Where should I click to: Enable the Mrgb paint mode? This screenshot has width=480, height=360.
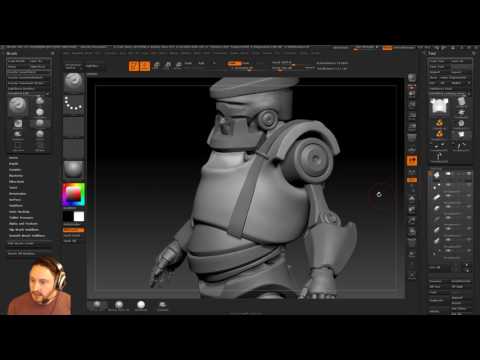188,63
